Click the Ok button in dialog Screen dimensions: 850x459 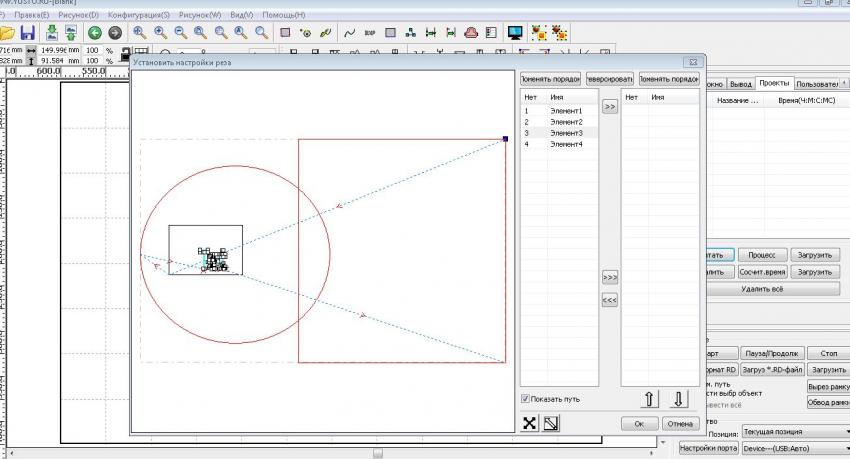[639, 424]
